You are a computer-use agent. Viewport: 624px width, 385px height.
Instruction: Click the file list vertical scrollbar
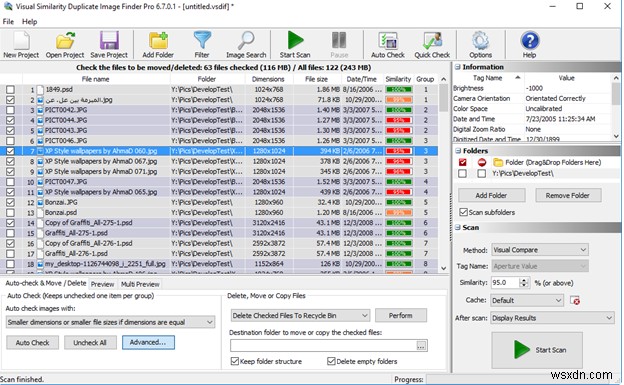(444, 174)
